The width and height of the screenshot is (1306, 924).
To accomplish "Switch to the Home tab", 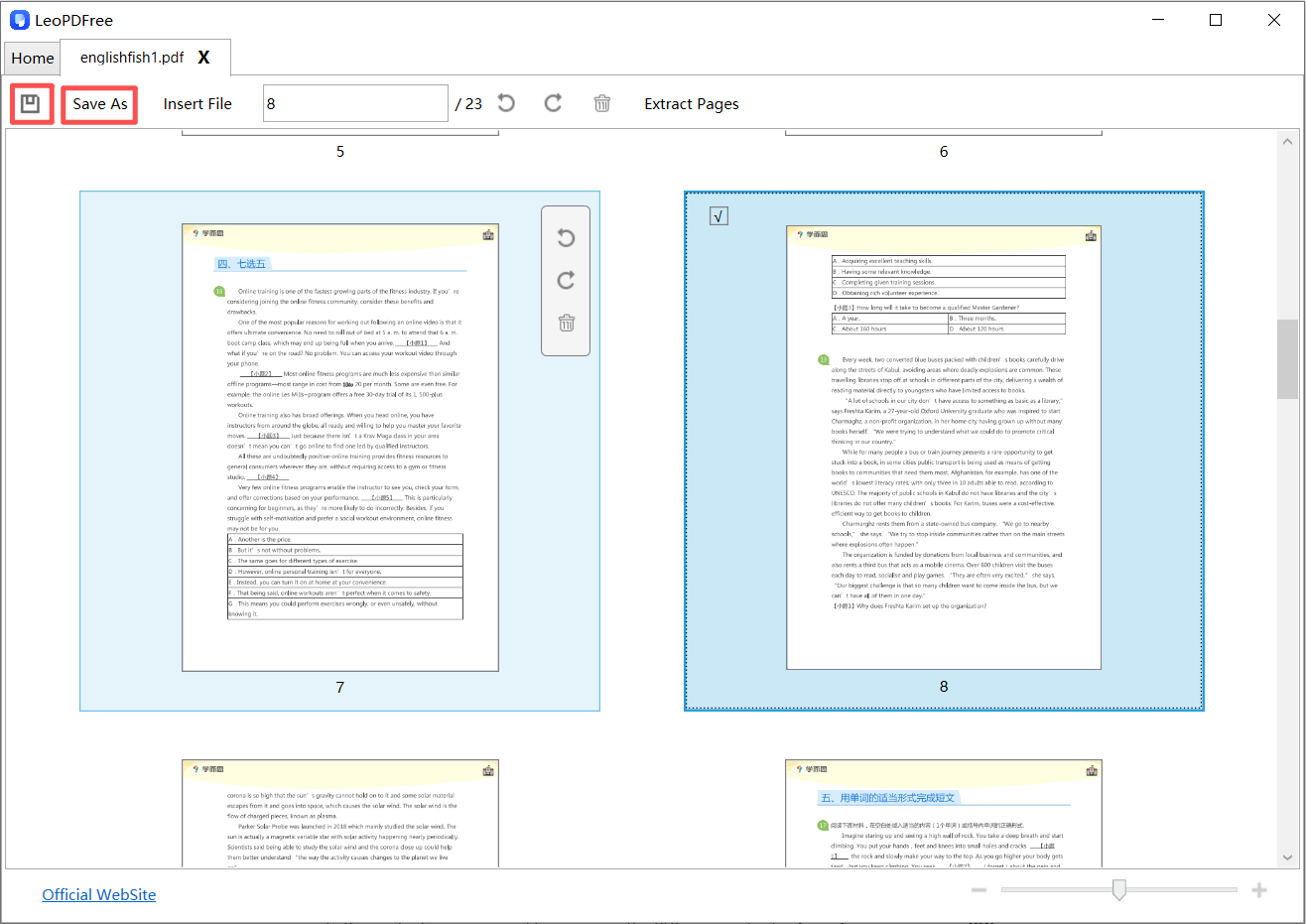I will point(33,59).
